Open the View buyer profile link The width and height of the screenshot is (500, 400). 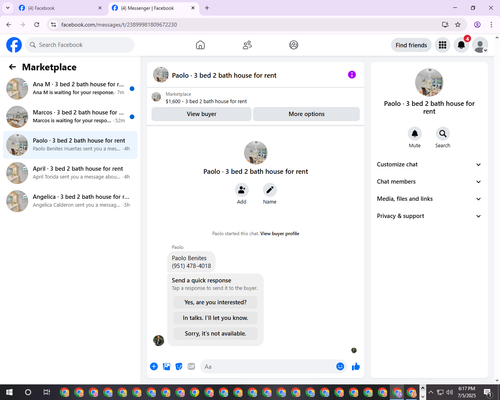(x=279, y=234)
